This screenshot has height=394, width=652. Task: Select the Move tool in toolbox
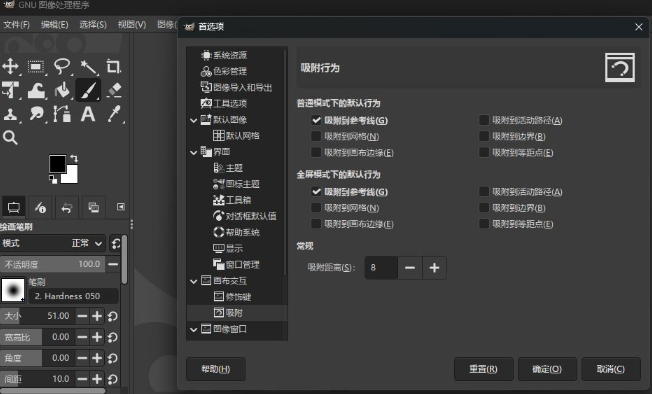[10, 66]
